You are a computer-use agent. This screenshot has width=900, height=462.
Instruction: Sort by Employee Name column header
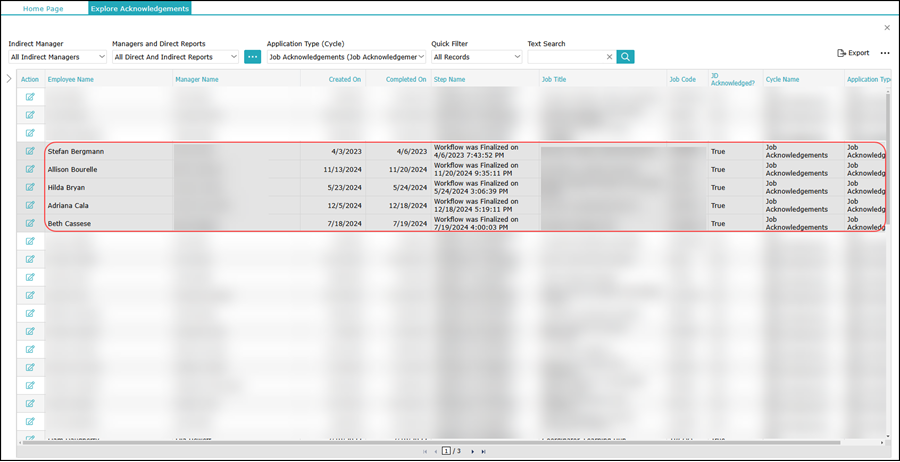[71, 79]
